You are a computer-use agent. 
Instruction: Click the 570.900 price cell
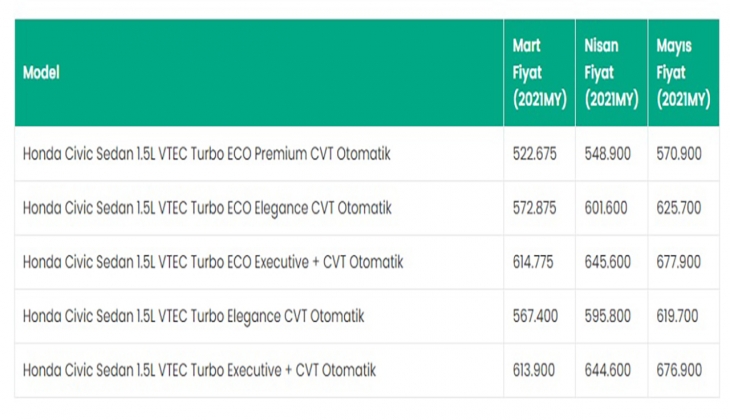679,154
